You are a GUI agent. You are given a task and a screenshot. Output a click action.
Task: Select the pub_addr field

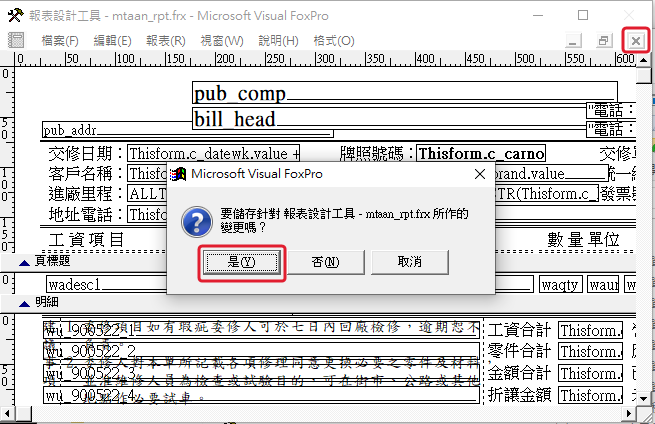click(188, 130)
